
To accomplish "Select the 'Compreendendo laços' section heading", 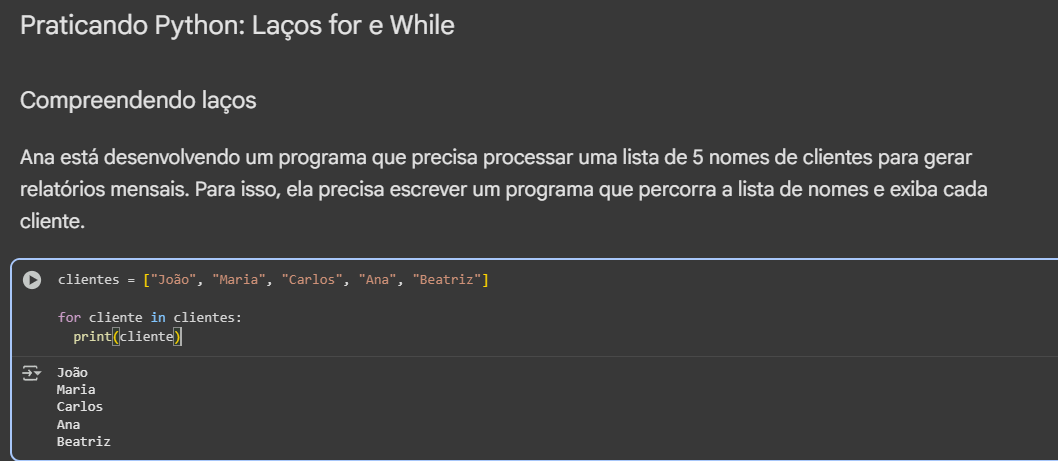I will pos(138,100).
